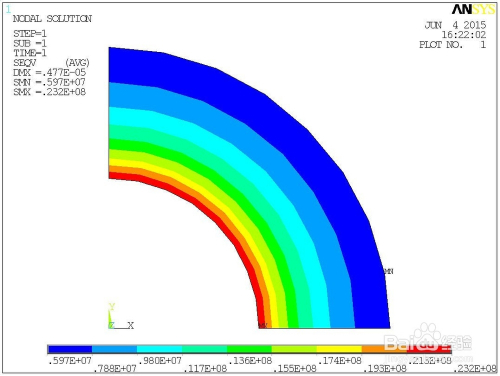Click the 'DMX =.477E-05' value
Image resolution: width=500 pixels, height=376 pixels.
(x=49, y=72)
